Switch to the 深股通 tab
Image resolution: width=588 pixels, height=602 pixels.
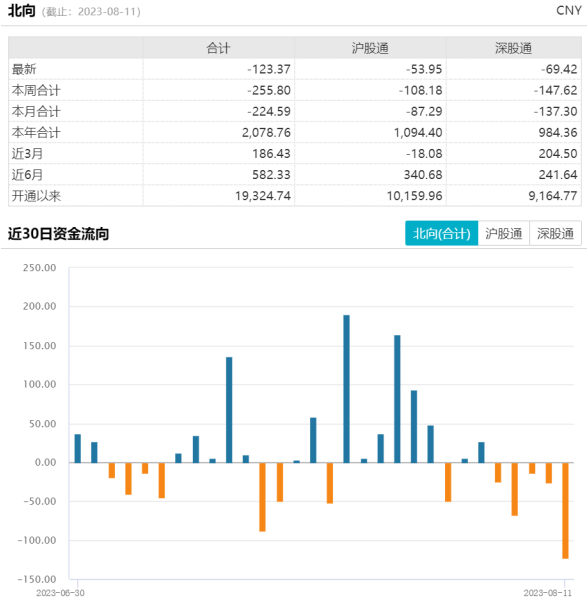(x=555, y=233)
